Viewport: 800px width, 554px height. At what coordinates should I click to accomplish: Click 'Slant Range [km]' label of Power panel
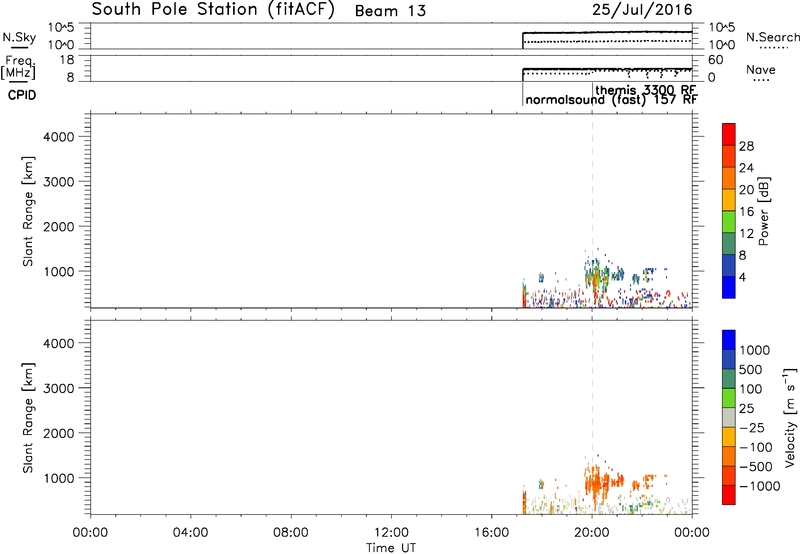coord(28,211)
